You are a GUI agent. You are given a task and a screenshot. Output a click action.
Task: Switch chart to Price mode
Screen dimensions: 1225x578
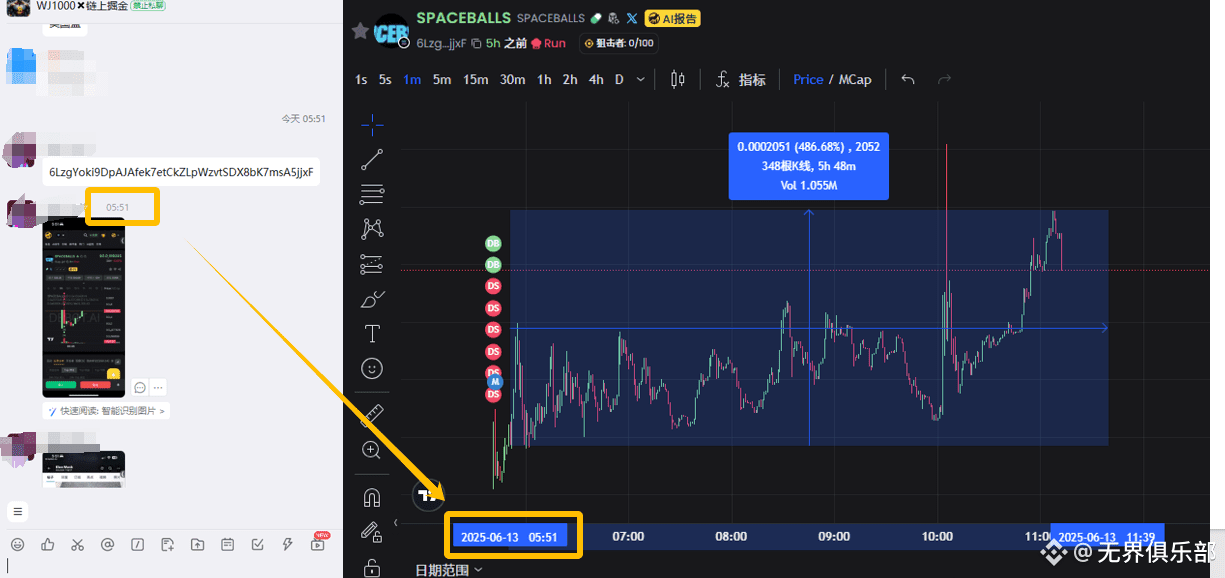click(x=808, y=79)
